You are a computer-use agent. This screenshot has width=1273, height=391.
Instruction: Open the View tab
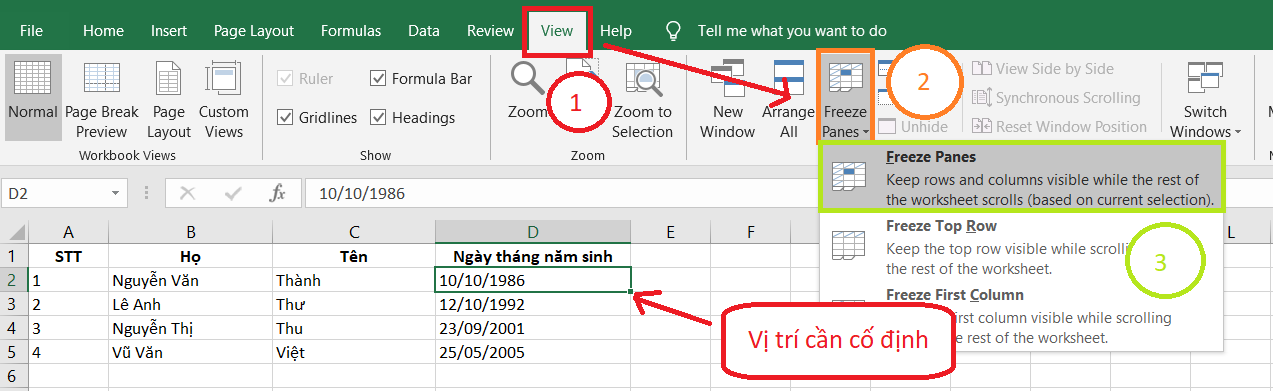(x=557, y=31)
